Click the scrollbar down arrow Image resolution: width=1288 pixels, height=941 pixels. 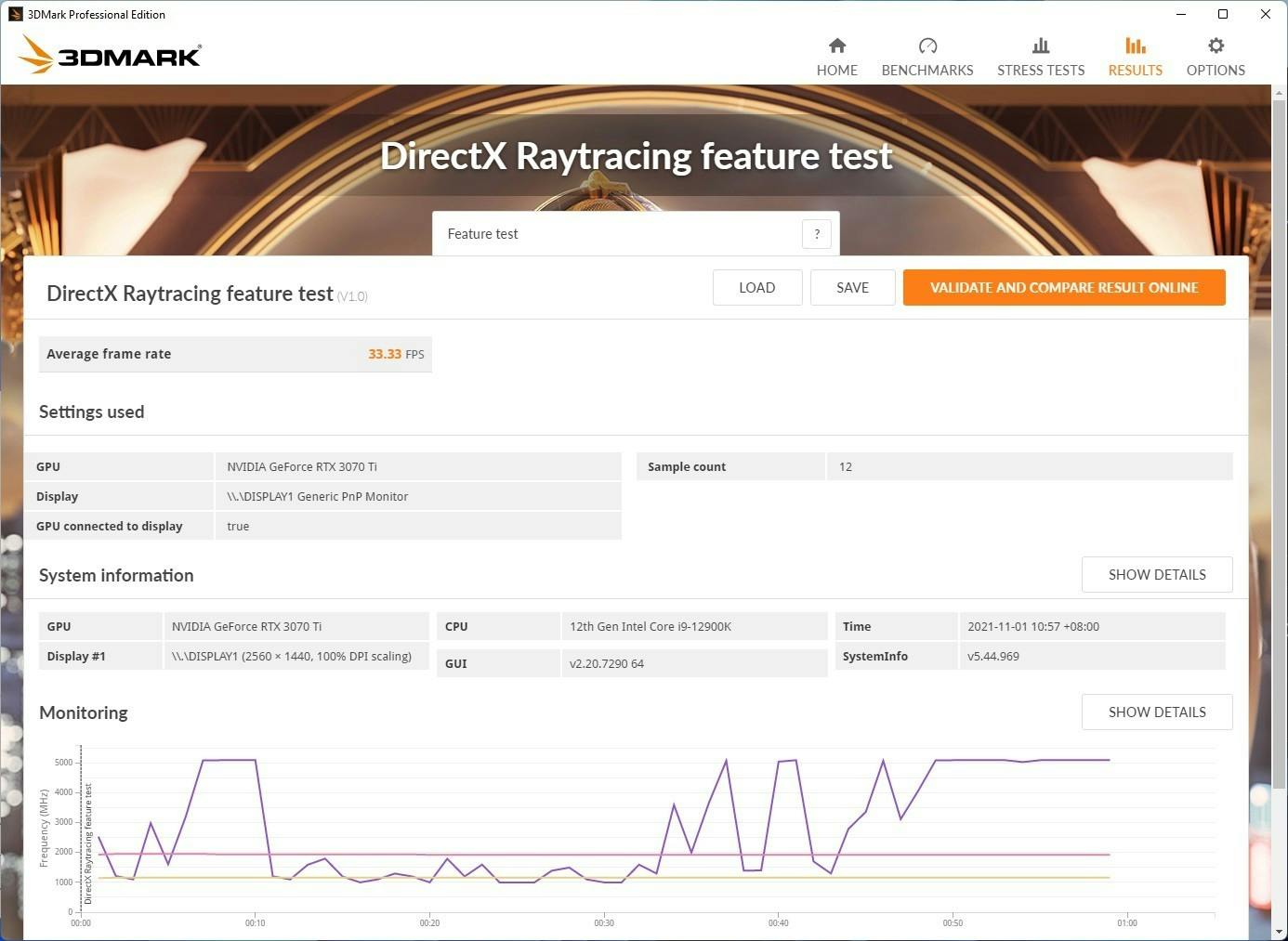click(x=1279, y=932)
